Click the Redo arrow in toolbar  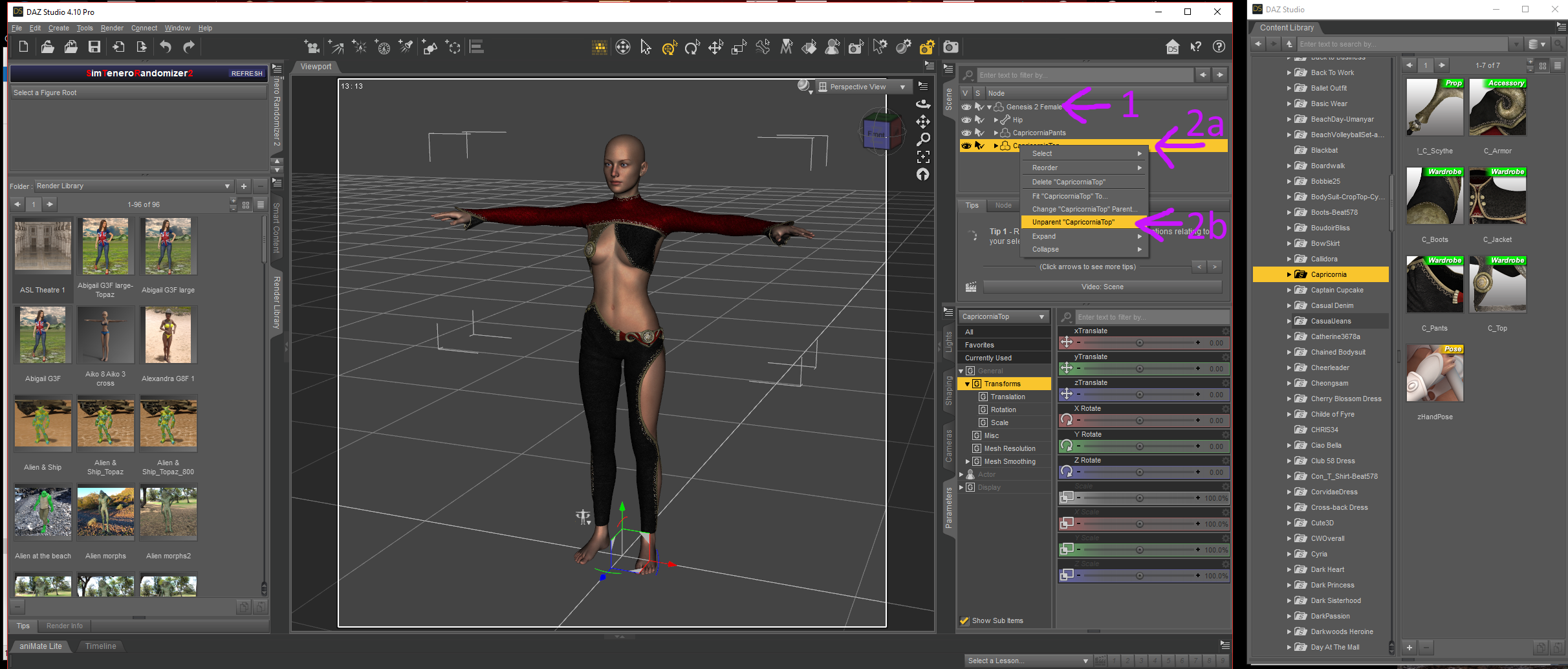point(189,47)
